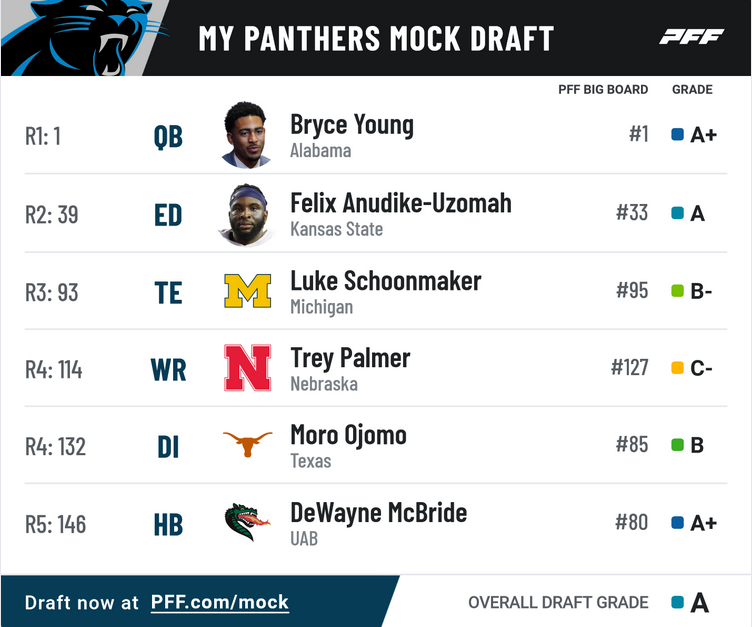Click the blue A+ grade dot for Bryce Young
The height and width of the screenshot is (627, 752).
point(677,134)
